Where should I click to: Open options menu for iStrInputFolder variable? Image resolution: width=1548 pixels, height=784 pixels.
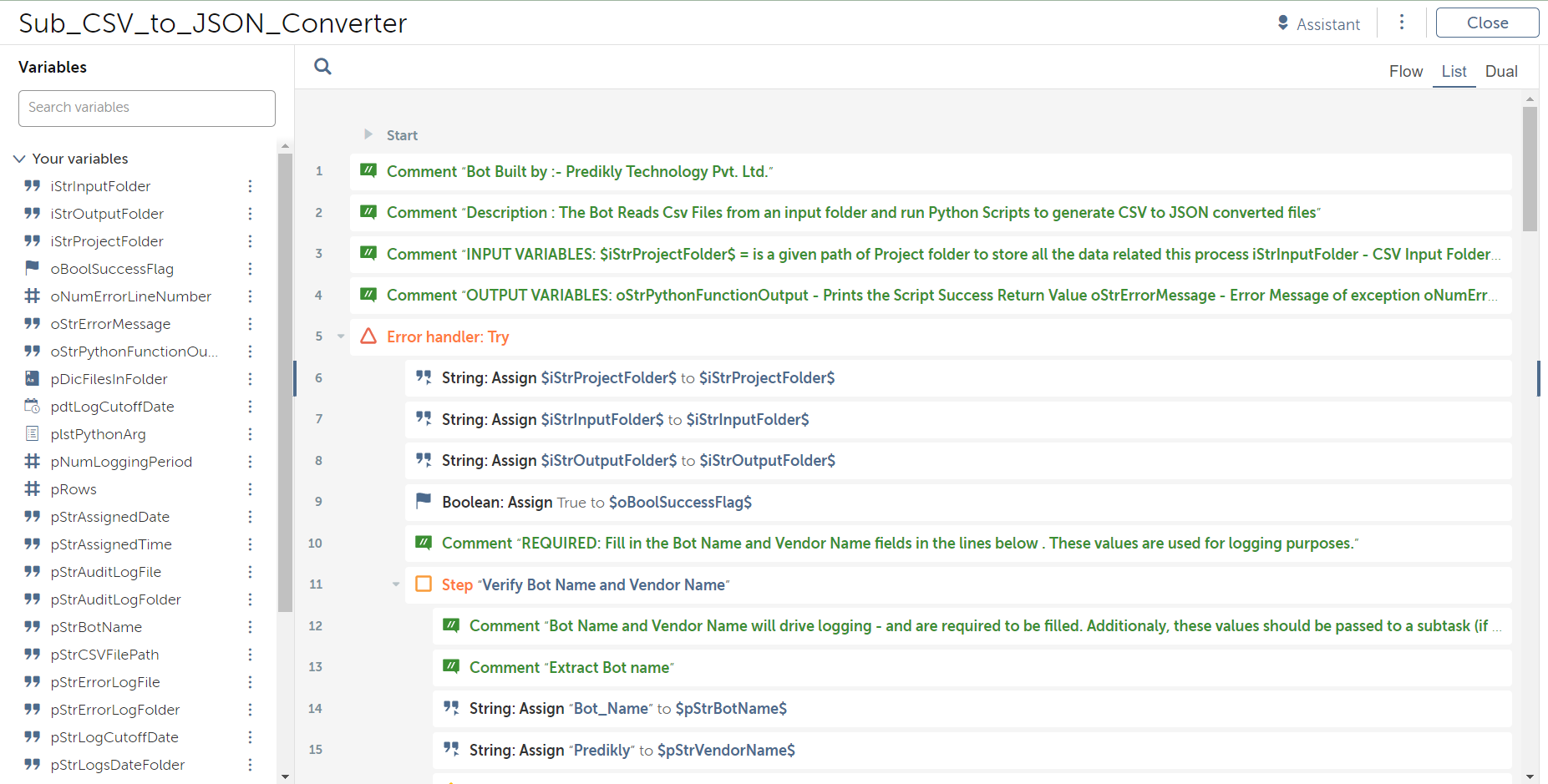(x=250, y=186)
